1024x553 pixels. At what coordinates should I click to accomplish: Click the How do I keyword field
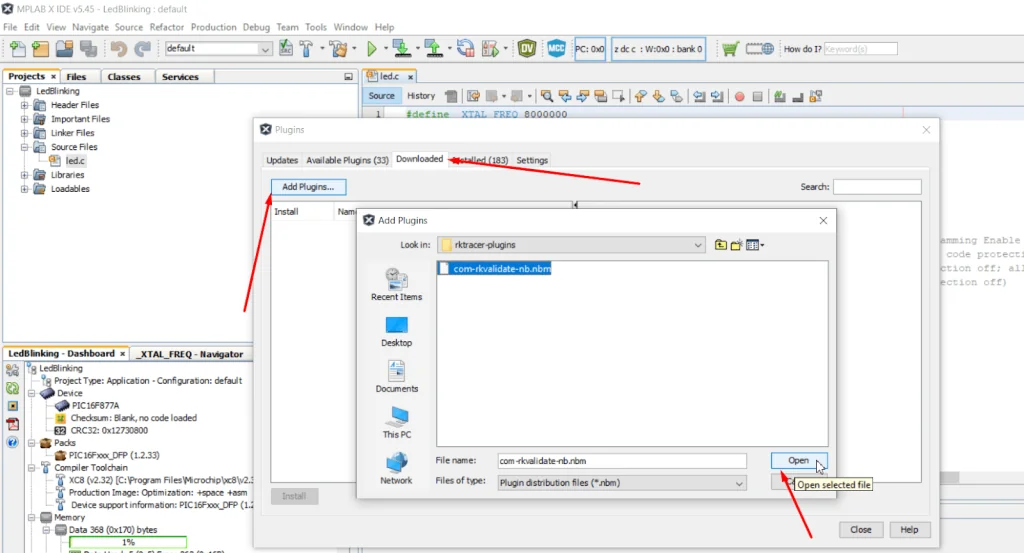click(861, 49)
